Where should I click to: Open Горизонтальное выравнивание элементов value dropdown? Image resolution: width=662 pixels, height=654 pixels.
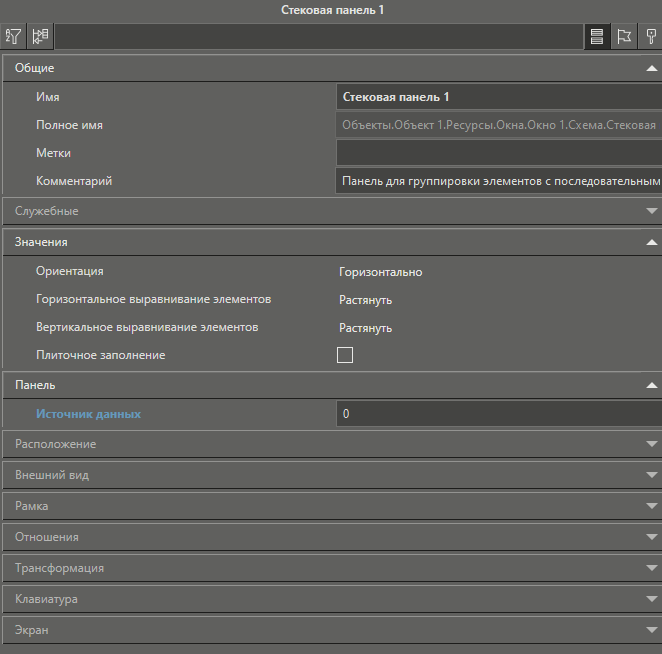pyautogui.click(x=365, y=300)
